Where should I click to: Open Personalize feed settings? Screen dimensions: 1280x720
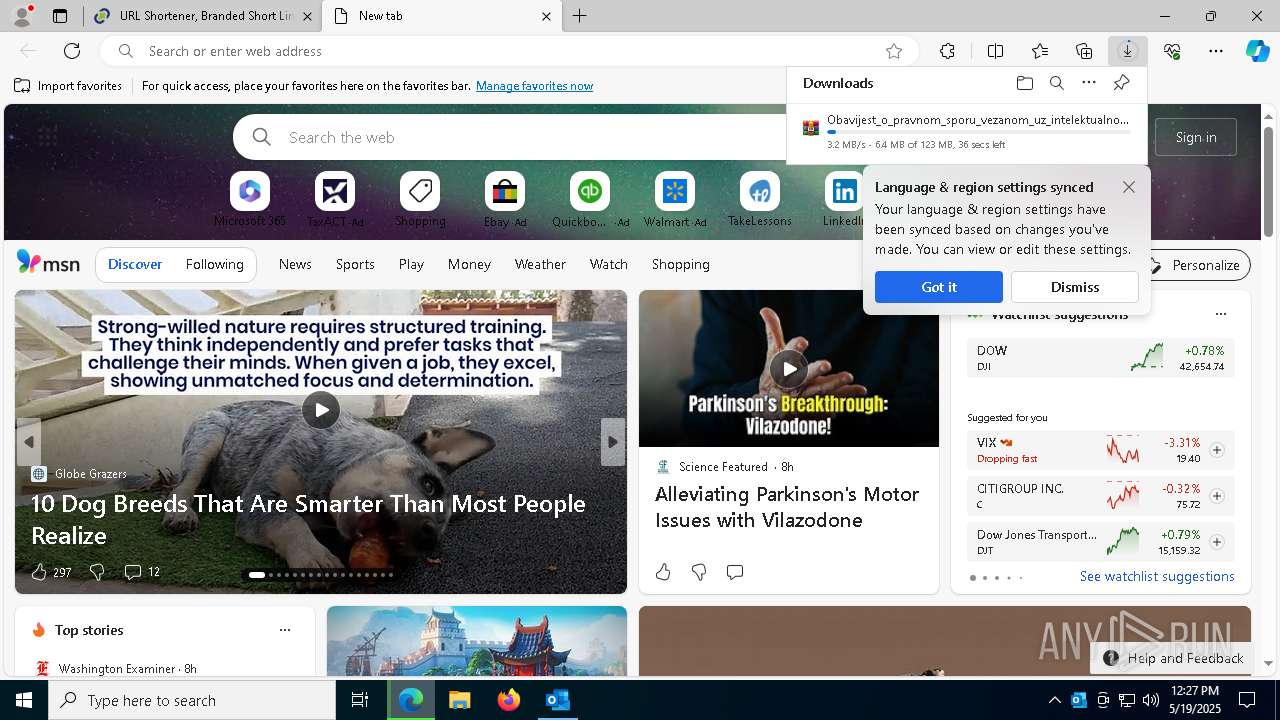(1196, 265)
